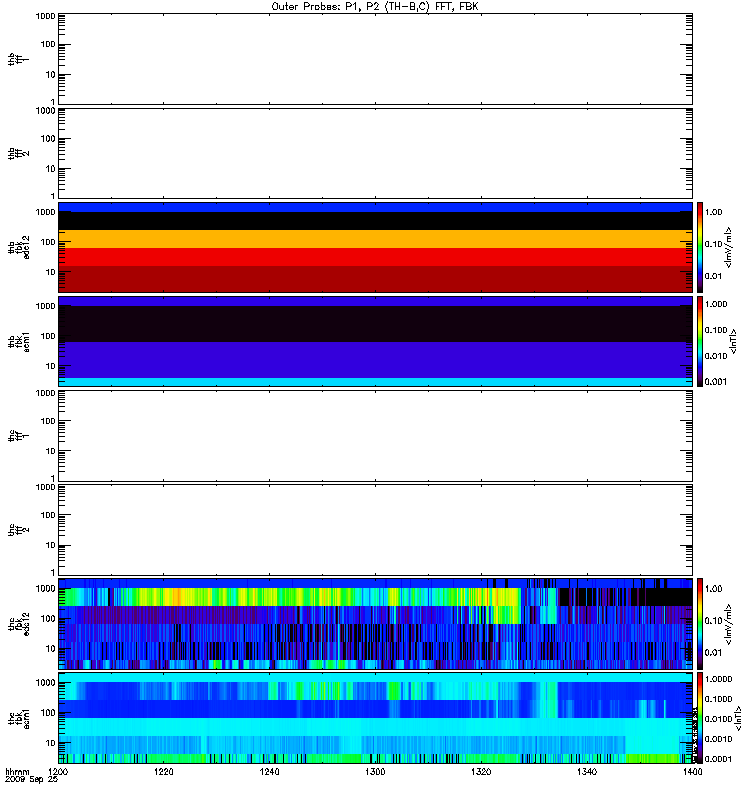Click the '1000' y-axis tick of thc fff 1 panel
Image resolution: width=750 pixels, height=800 pixels.
(45, 393)
